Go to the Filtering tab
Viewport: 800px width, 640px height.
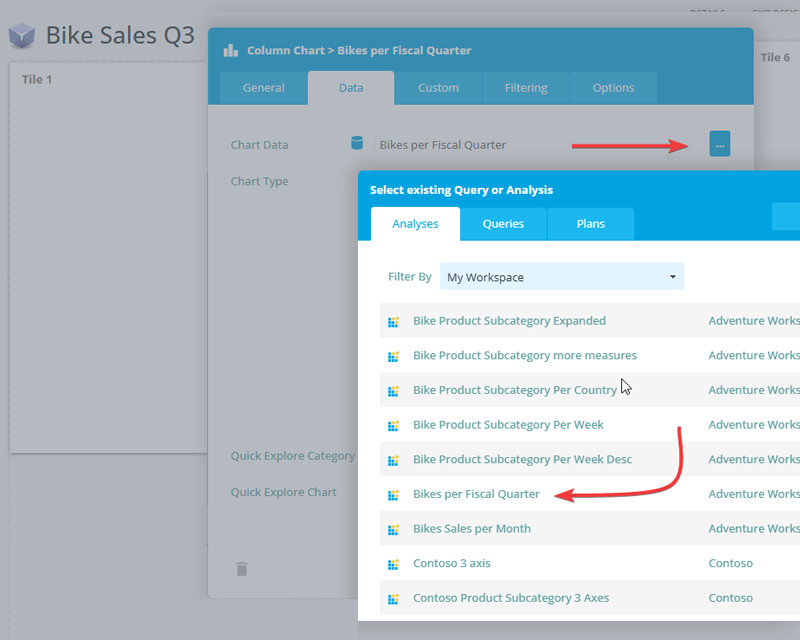[525, 88]
